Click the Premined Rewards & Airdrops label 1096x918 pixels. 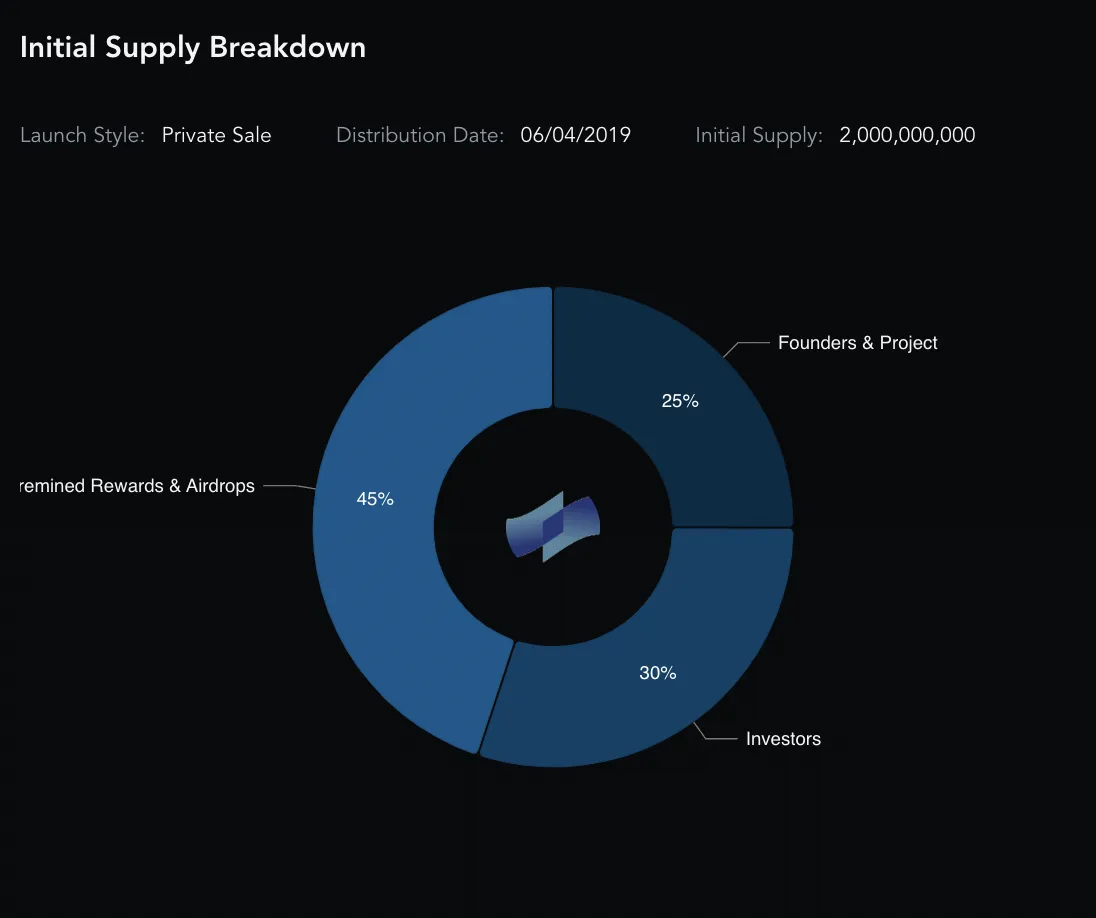(137, 485)
